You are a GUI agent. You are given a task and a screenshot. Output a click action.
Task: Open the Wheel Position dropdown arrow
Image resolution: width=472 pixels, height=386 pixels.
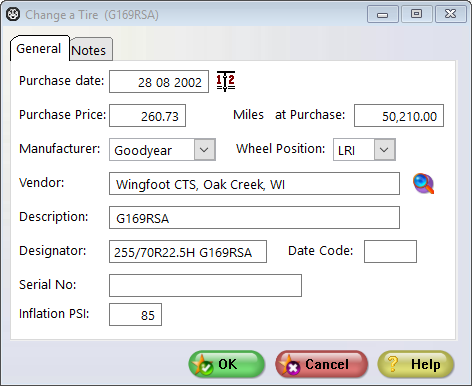click(x=384, y=150)
